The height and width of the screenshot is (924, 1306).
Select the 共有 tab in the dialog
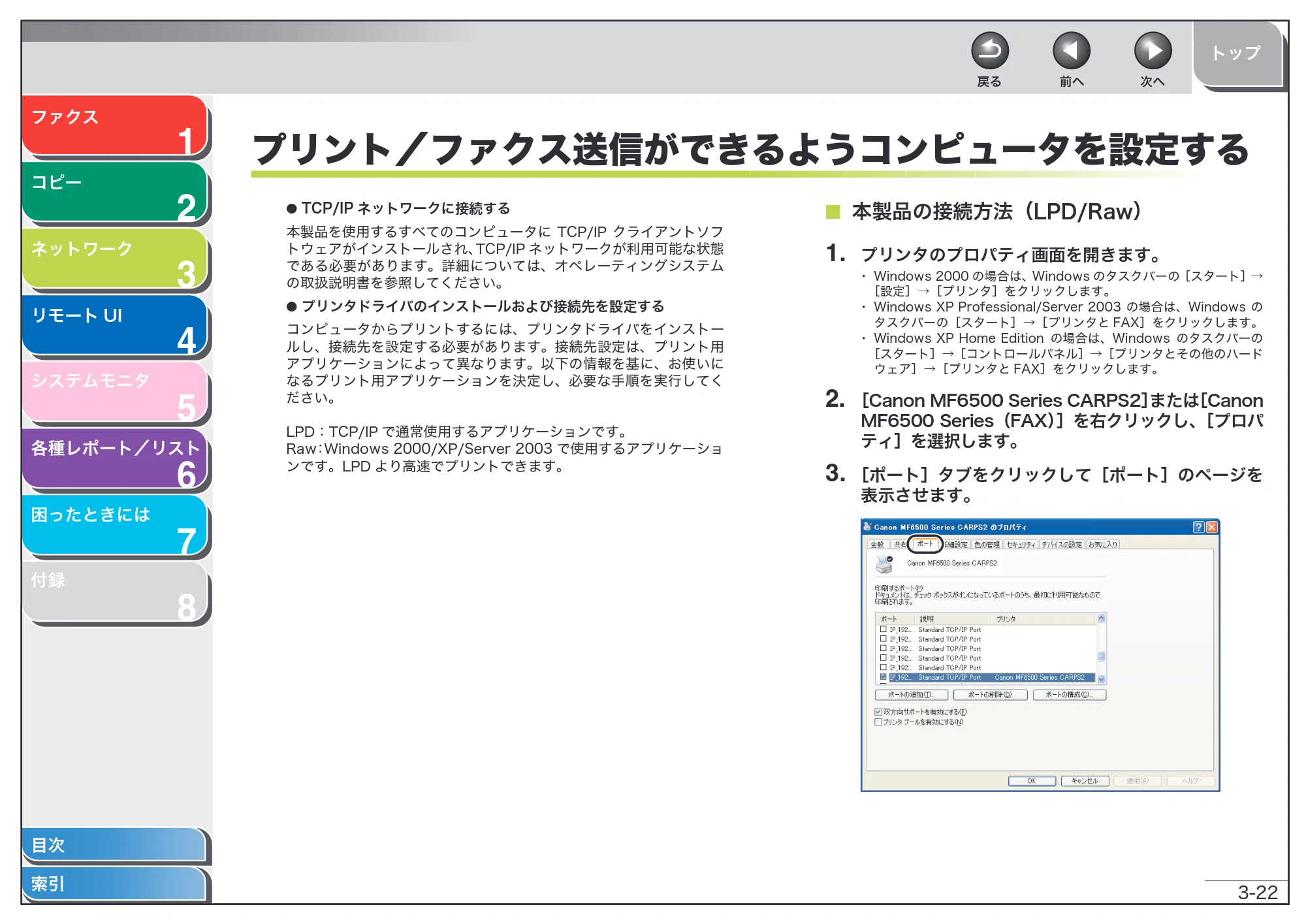coord(899,545)
